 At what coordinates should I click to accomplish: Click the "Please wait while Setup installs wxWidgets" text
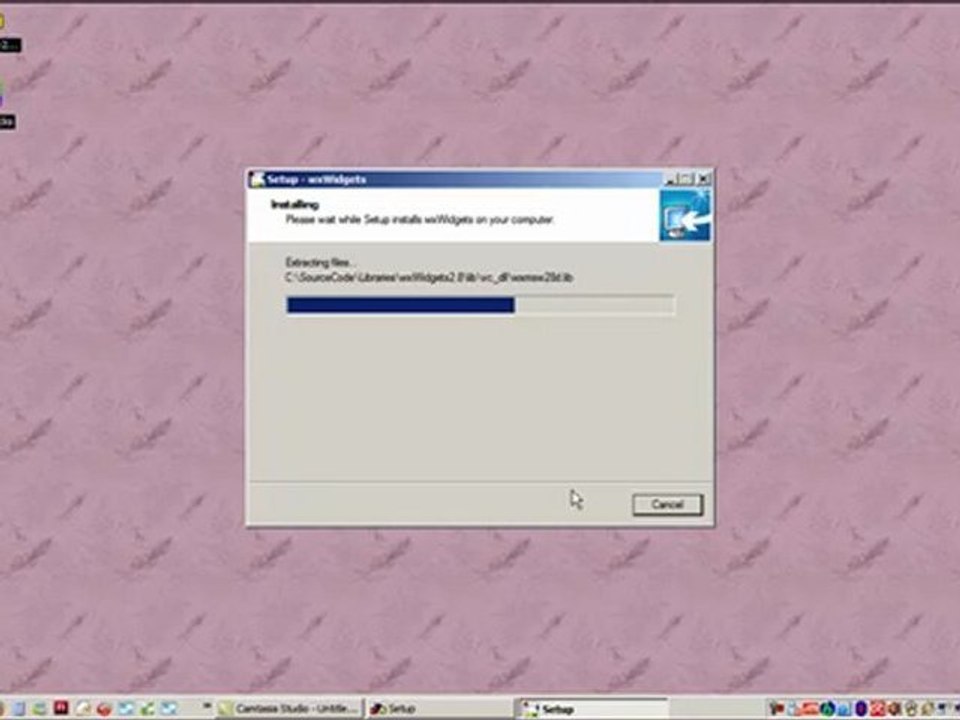419,219
